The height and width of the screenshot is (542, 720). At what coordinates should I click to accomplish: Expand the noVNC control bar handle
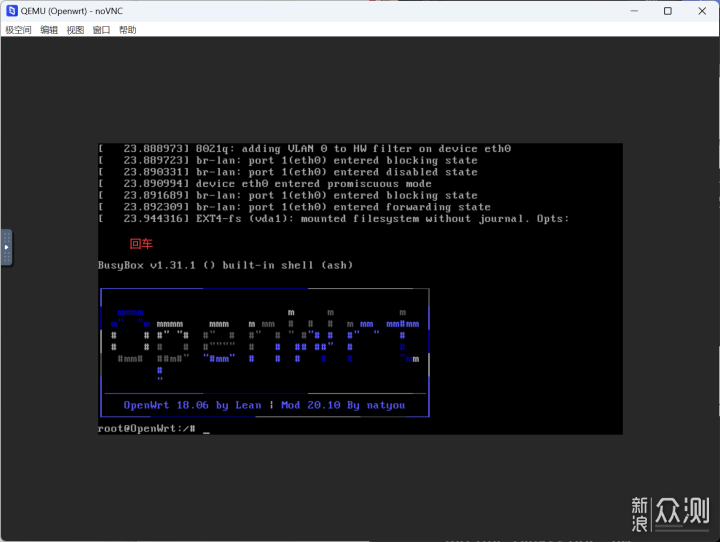pyautogui.click(x=6, y=247)
